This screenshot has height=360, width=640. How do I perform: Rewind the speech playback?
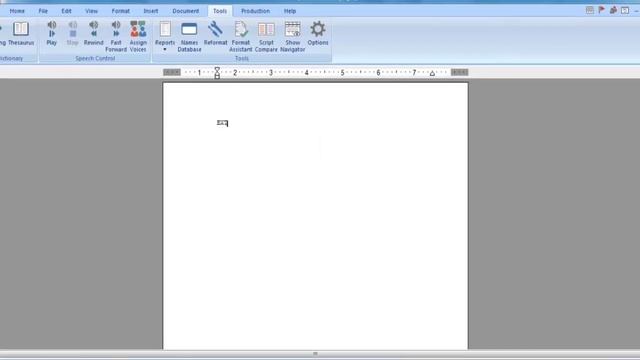[93, 33]
